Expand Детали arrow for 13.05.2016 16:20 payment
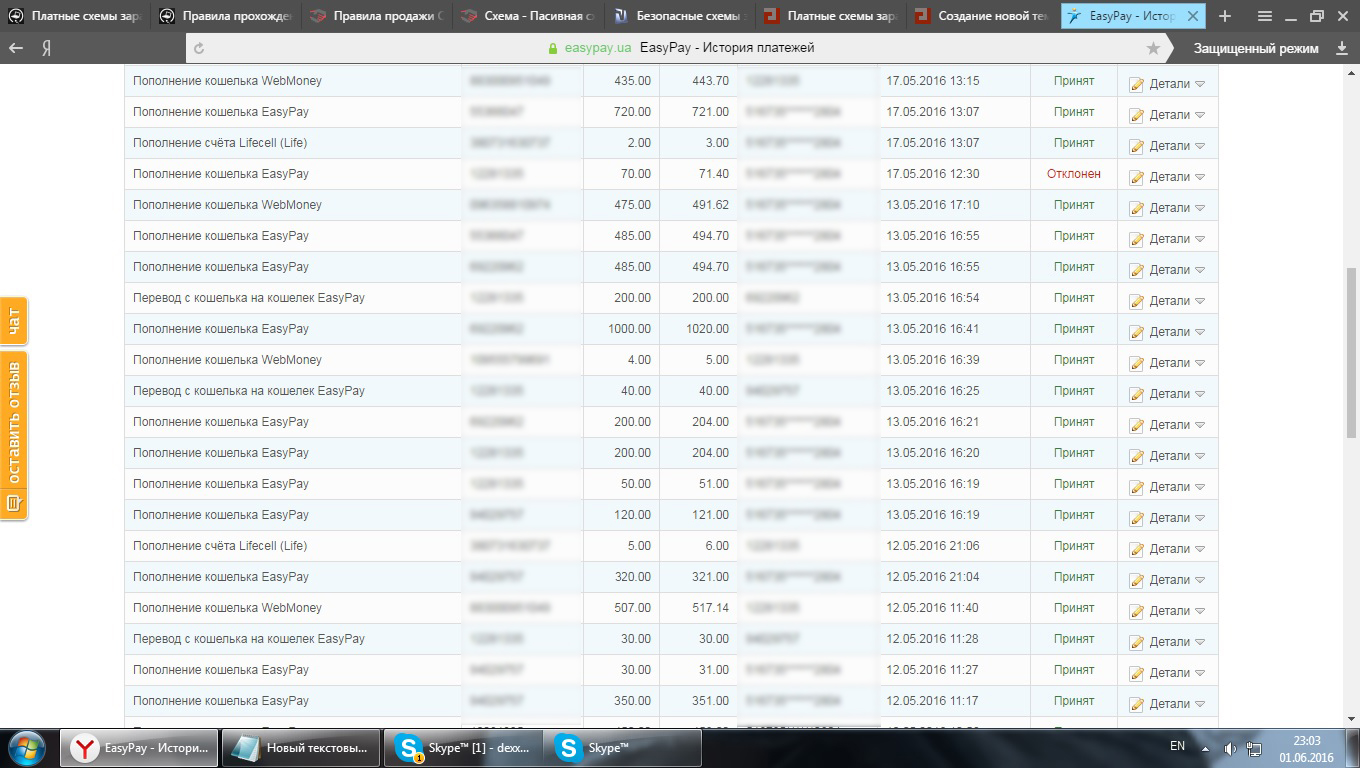Image resolution: width=1360 pixels, height=768 pixels. 1200,456
